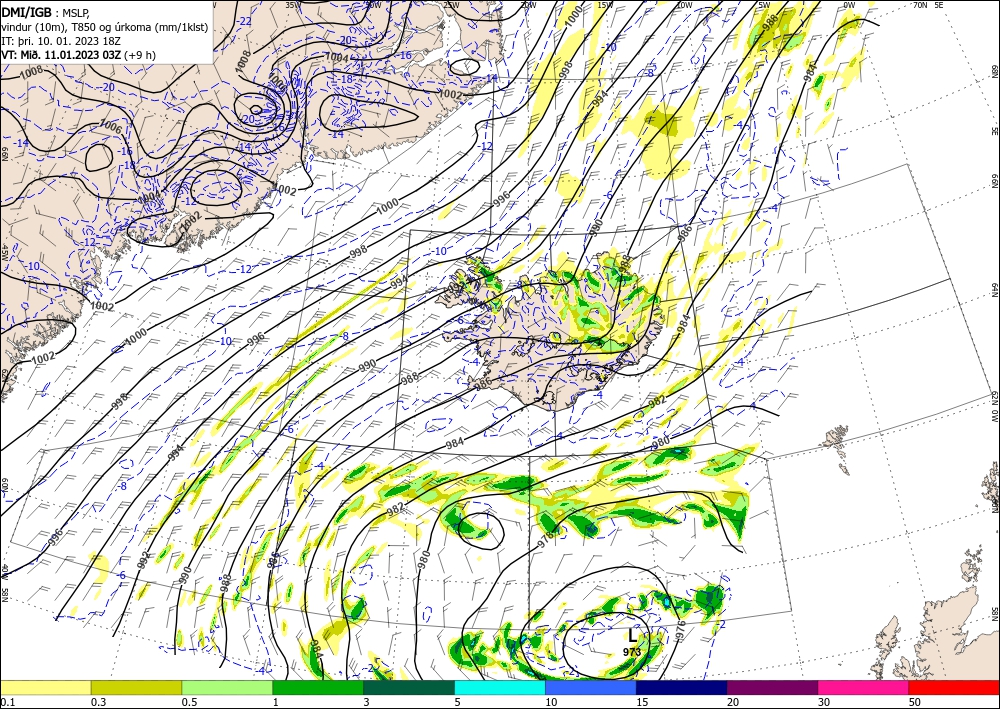Image resolution: width=1000 pixels, height=709 pixels.
Task: Click the '35W' longitude label
Action: point(293,5)
